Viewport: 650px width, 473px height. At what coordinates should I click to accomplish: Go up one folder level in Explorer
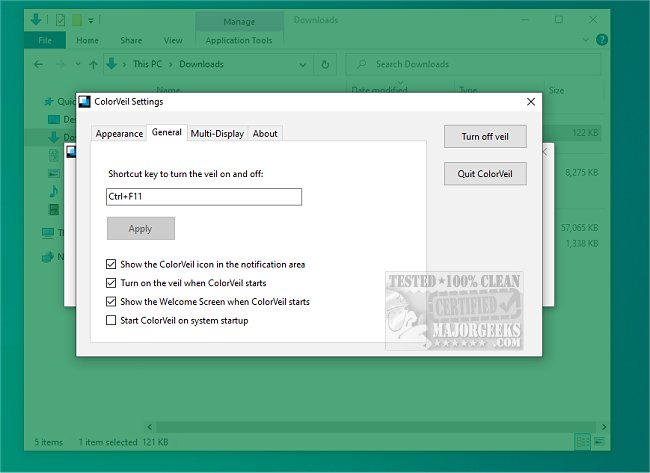pos(93,65)
